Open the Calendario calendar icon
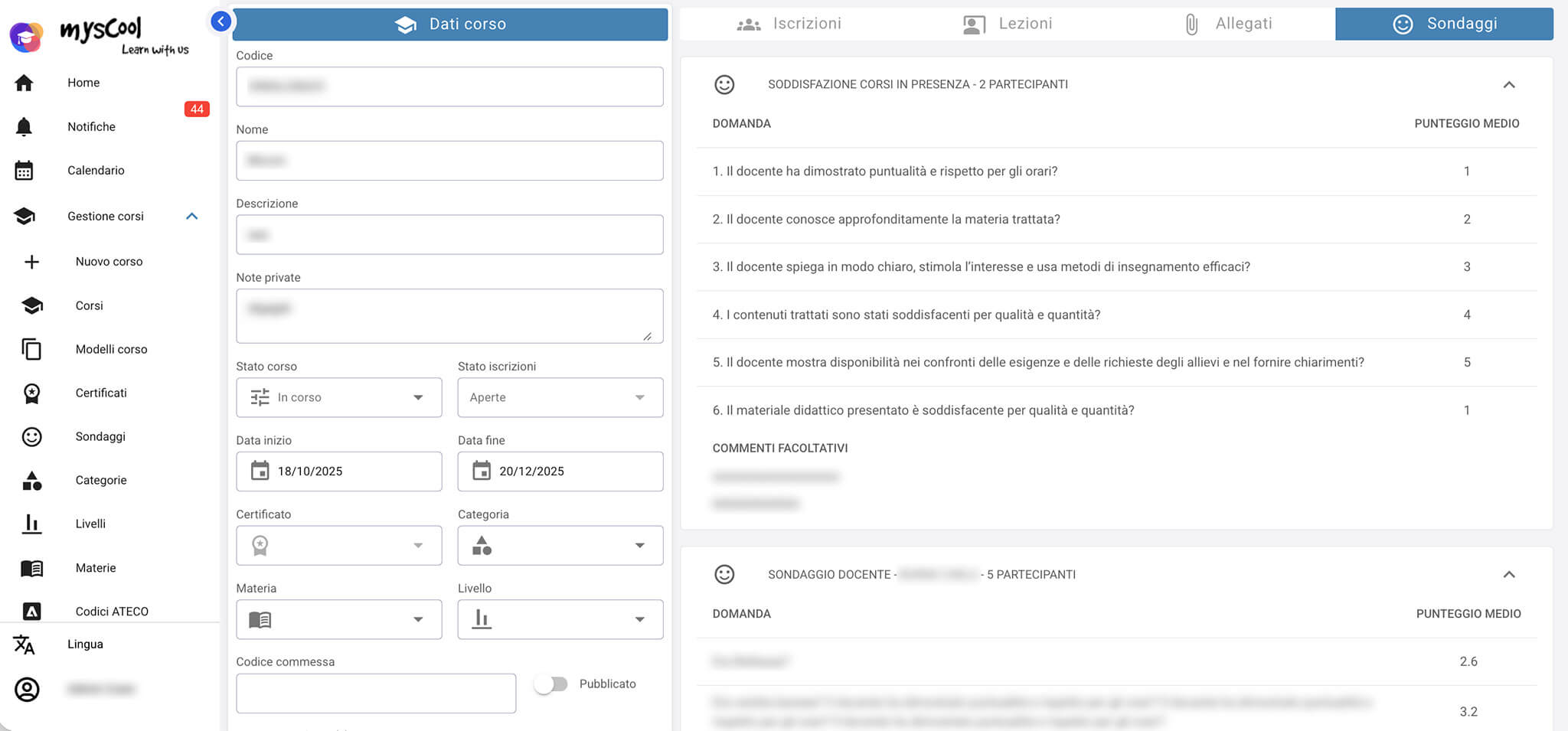The width and height of the screenshot is (1568, 731). point(24,171)
